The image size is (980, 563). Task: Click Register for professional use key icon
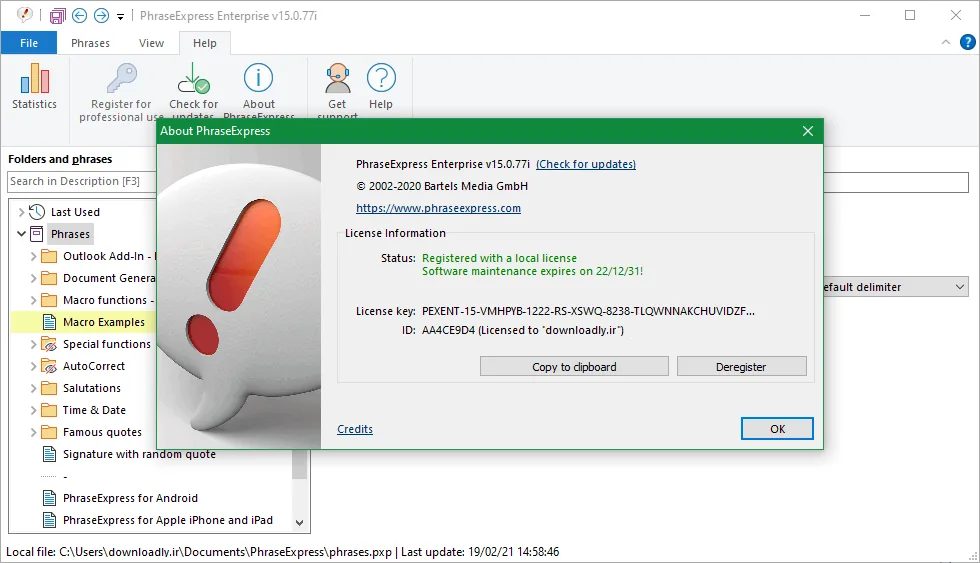[x=121, y=79]
